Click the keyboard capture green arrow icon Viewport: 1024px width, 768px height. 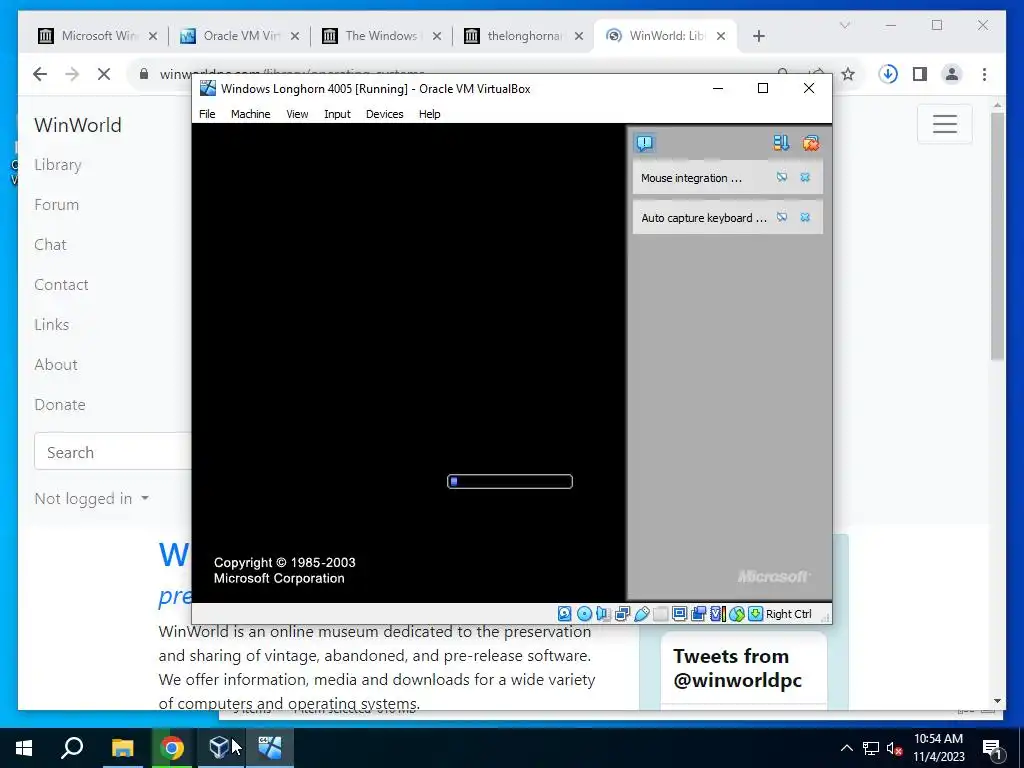pyautogui.click(x=756, y=614)
